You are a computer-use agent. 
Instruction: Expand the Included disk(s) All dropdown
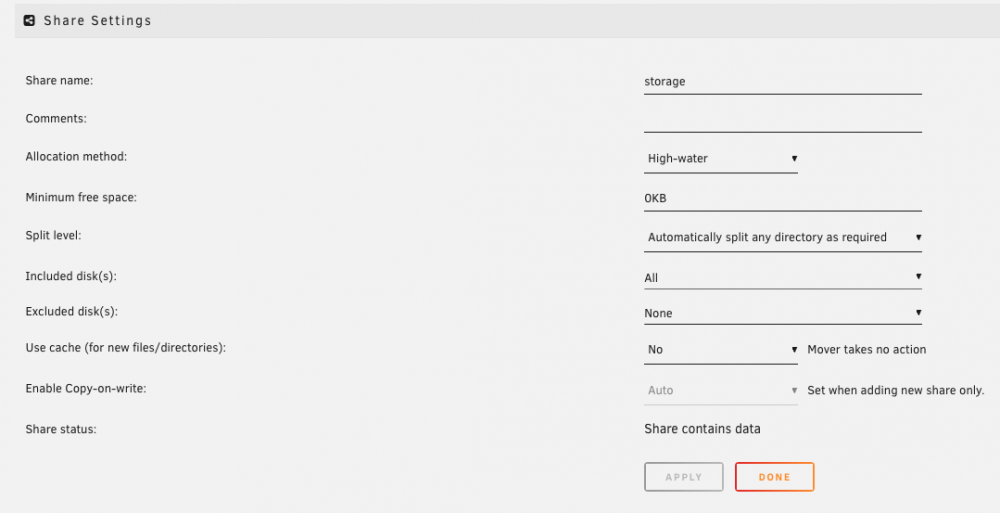(x=783, y=278)
